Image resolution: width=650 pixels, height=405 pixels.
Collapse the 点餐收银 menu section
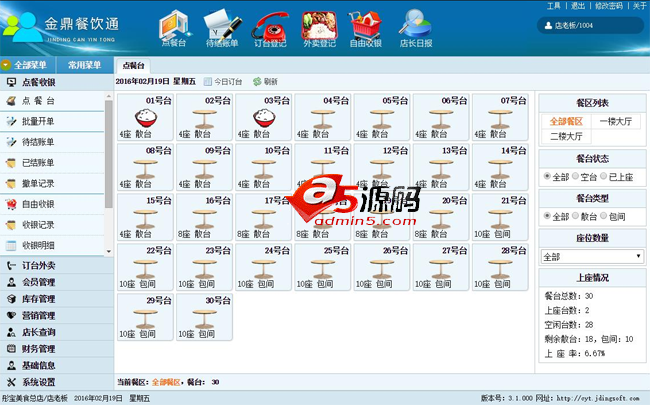pyautogui.click(x=57, y=82)
